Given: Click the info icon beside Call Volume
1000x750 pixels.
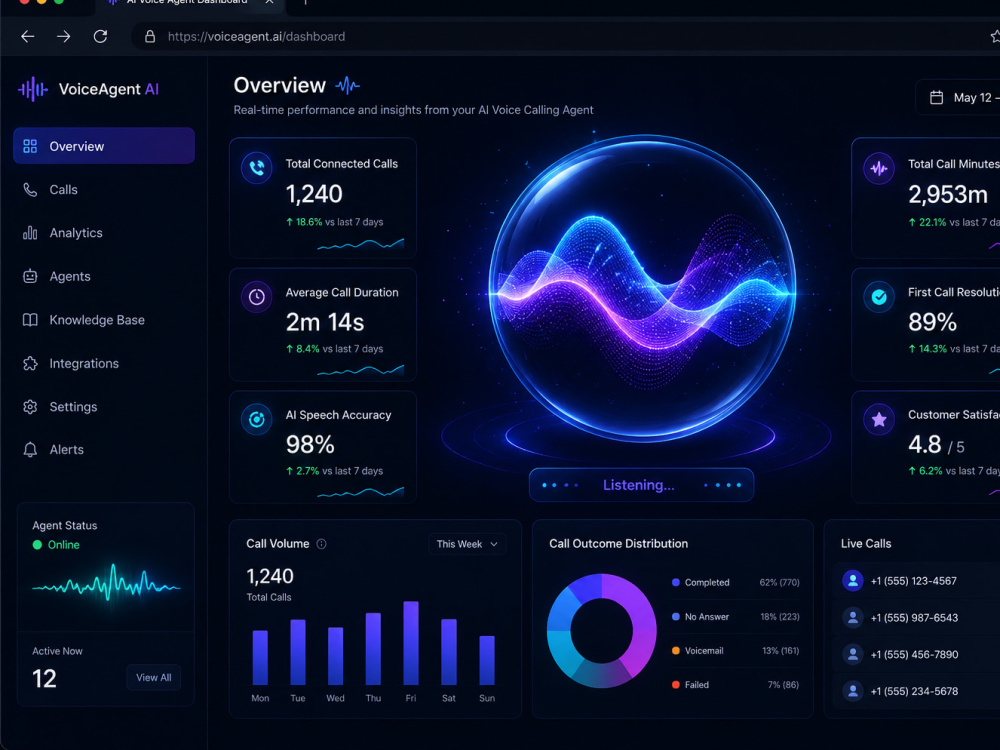Looking at the screenshot, I should click(x=321, y=544).
